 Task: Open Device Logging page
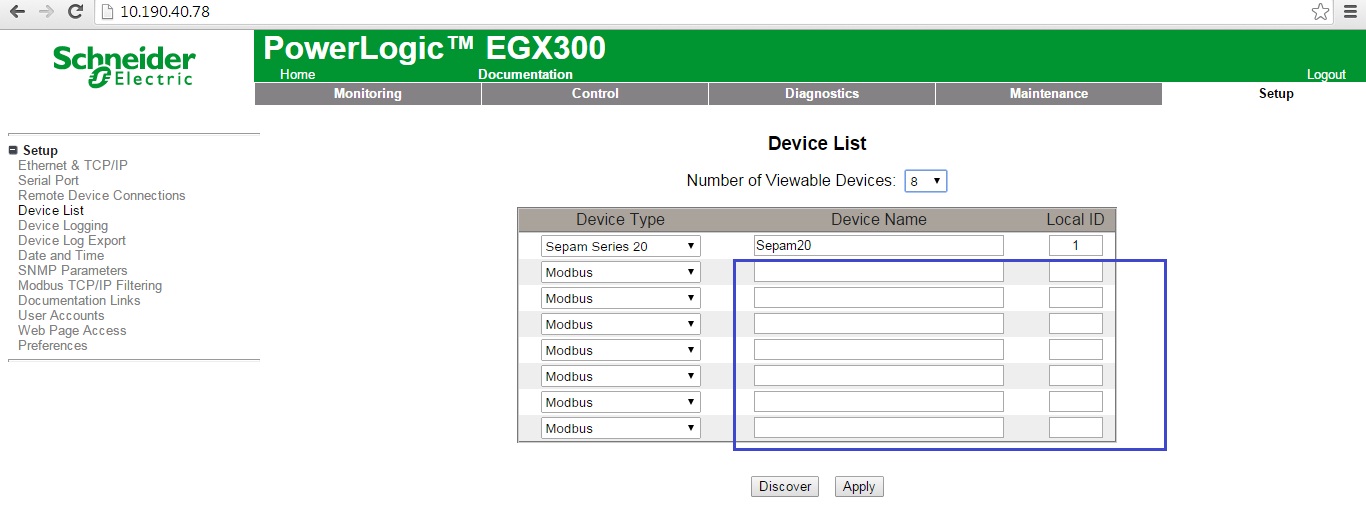point(63,225)
